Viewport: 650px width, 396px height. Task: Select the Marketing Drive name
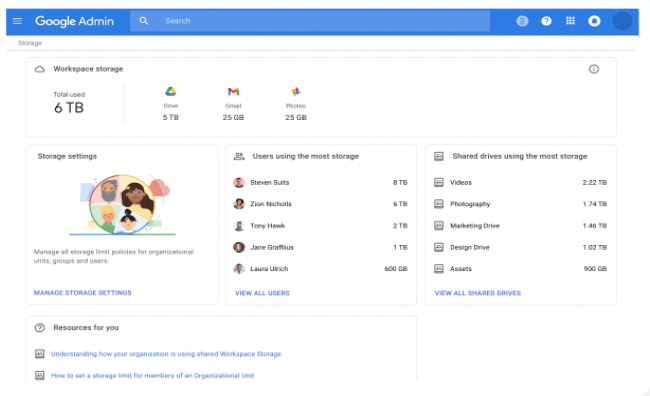tap(475, 226)
